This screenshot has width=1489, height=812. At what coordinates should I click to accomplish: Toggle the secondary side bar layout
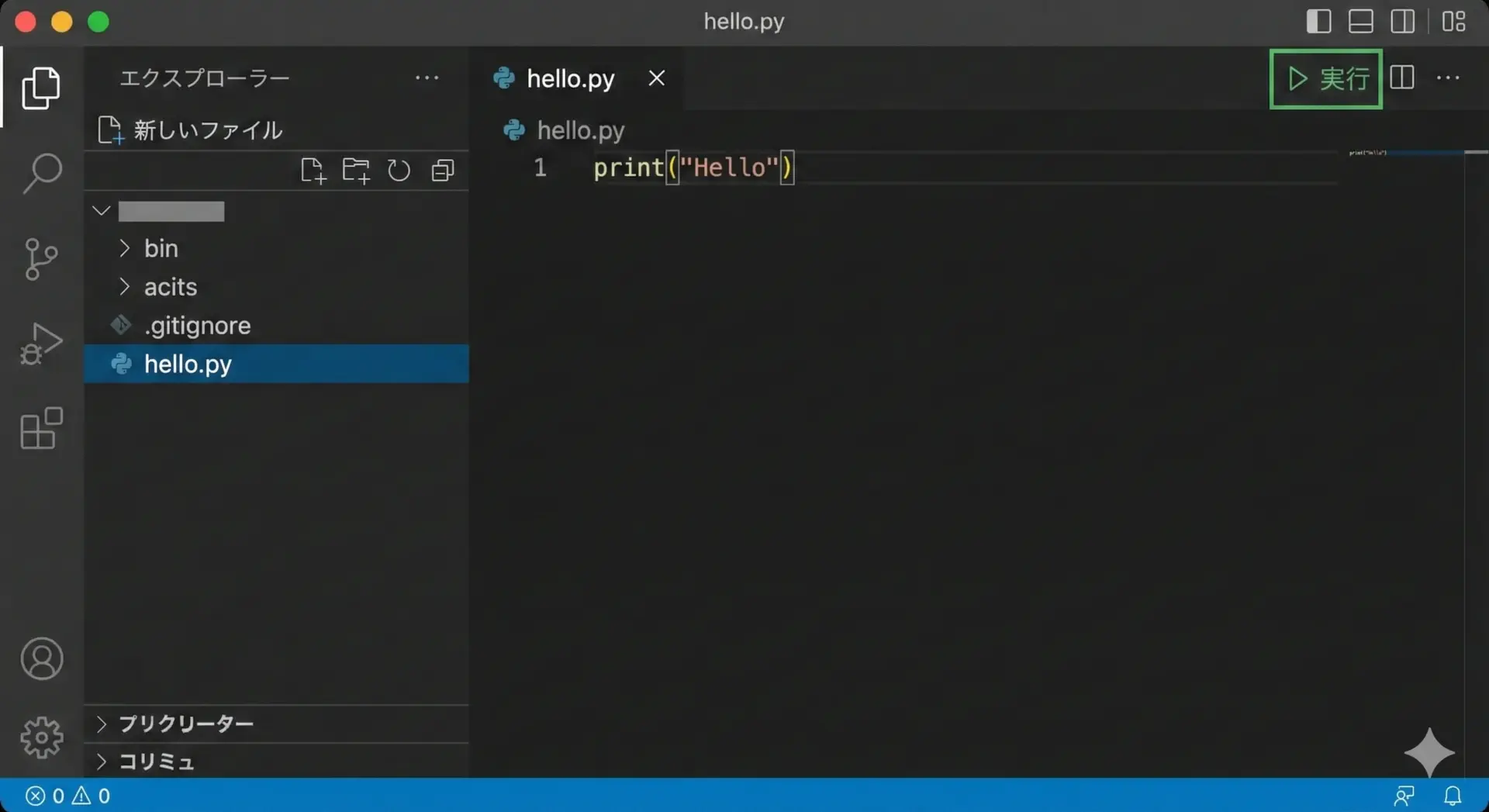(1402, 22)
